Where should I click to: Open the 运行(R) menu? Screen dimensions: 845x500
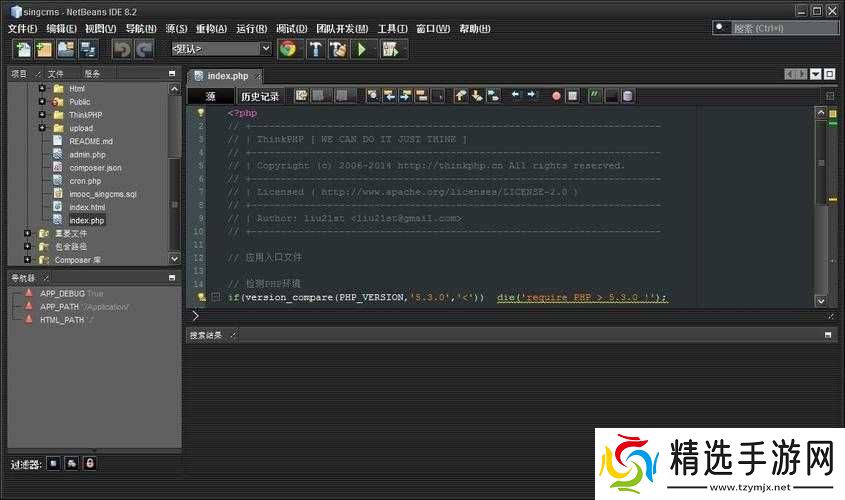coord(250,29)
